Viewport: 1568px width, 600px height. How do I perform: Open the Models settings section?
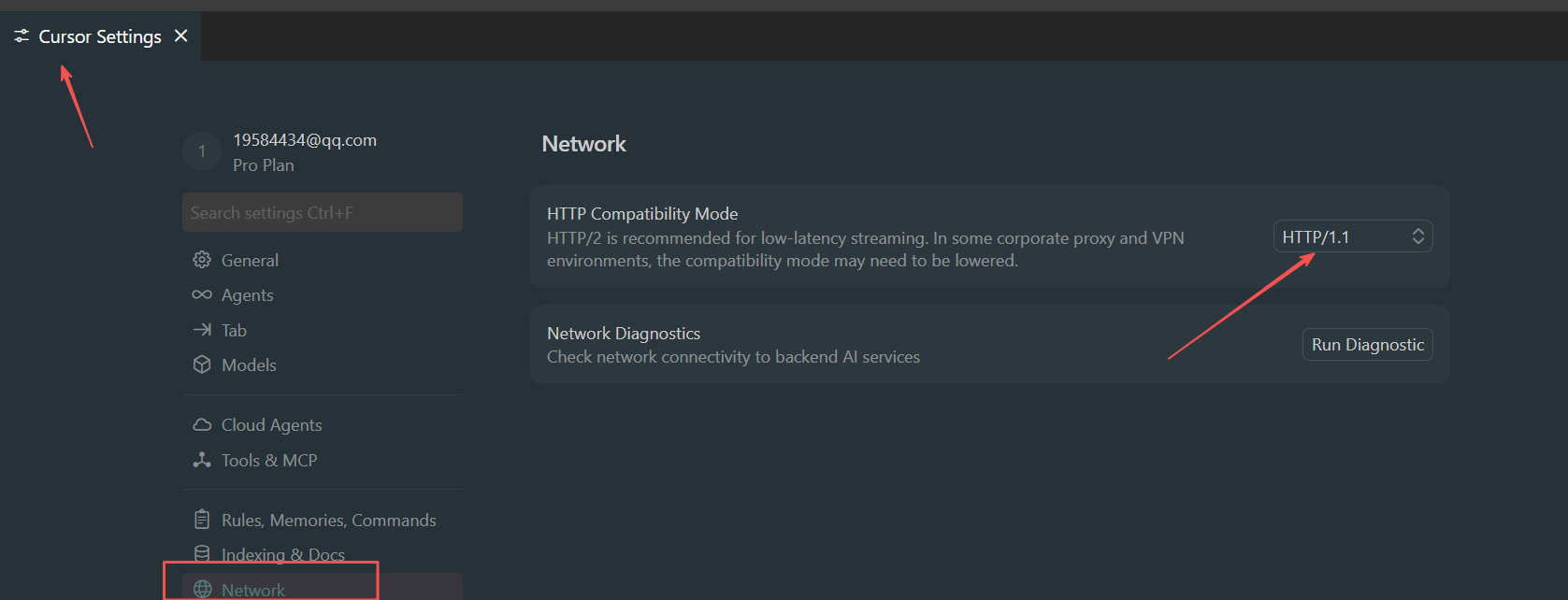click(249, 365)
